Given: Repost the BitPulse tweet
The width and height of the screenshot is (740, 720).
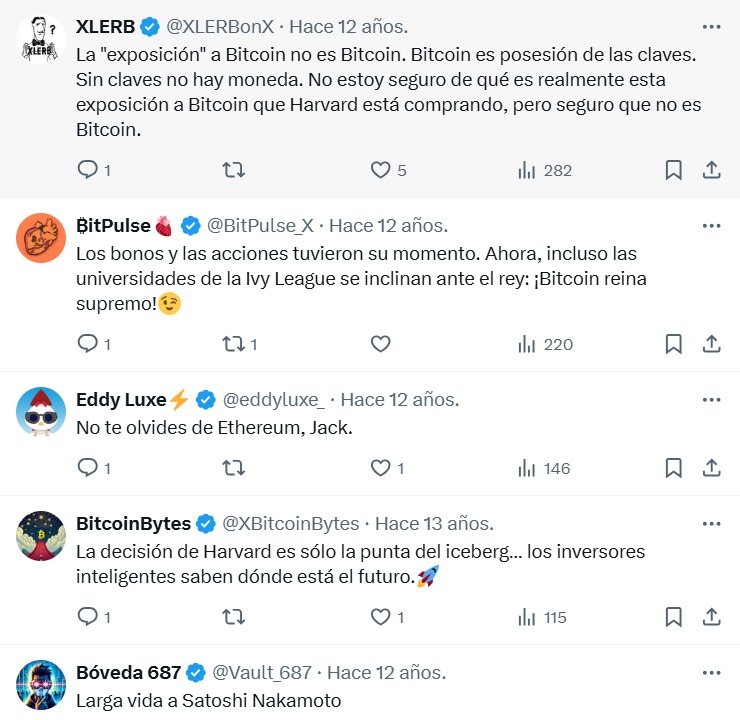Looking at the screenshot, I should tap(233, 344).
